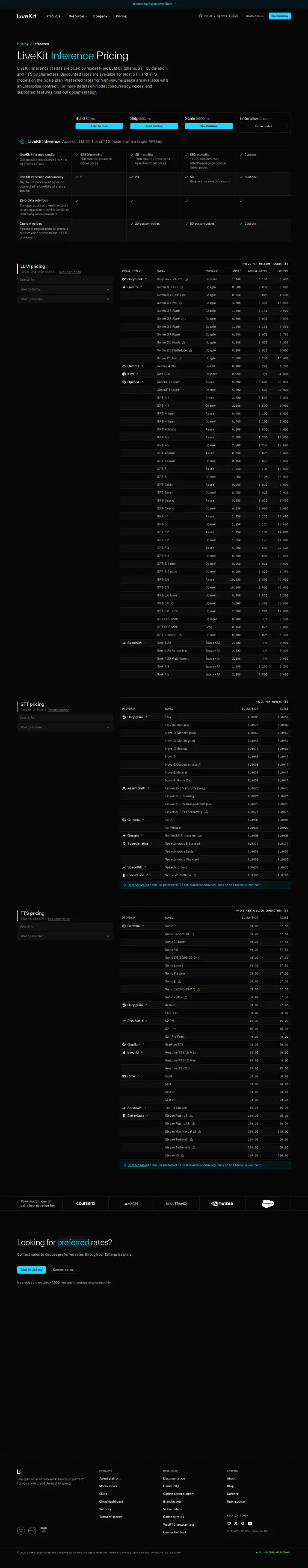
Task: Click the Speechmatics provider icon
Action: click(124, 844)
